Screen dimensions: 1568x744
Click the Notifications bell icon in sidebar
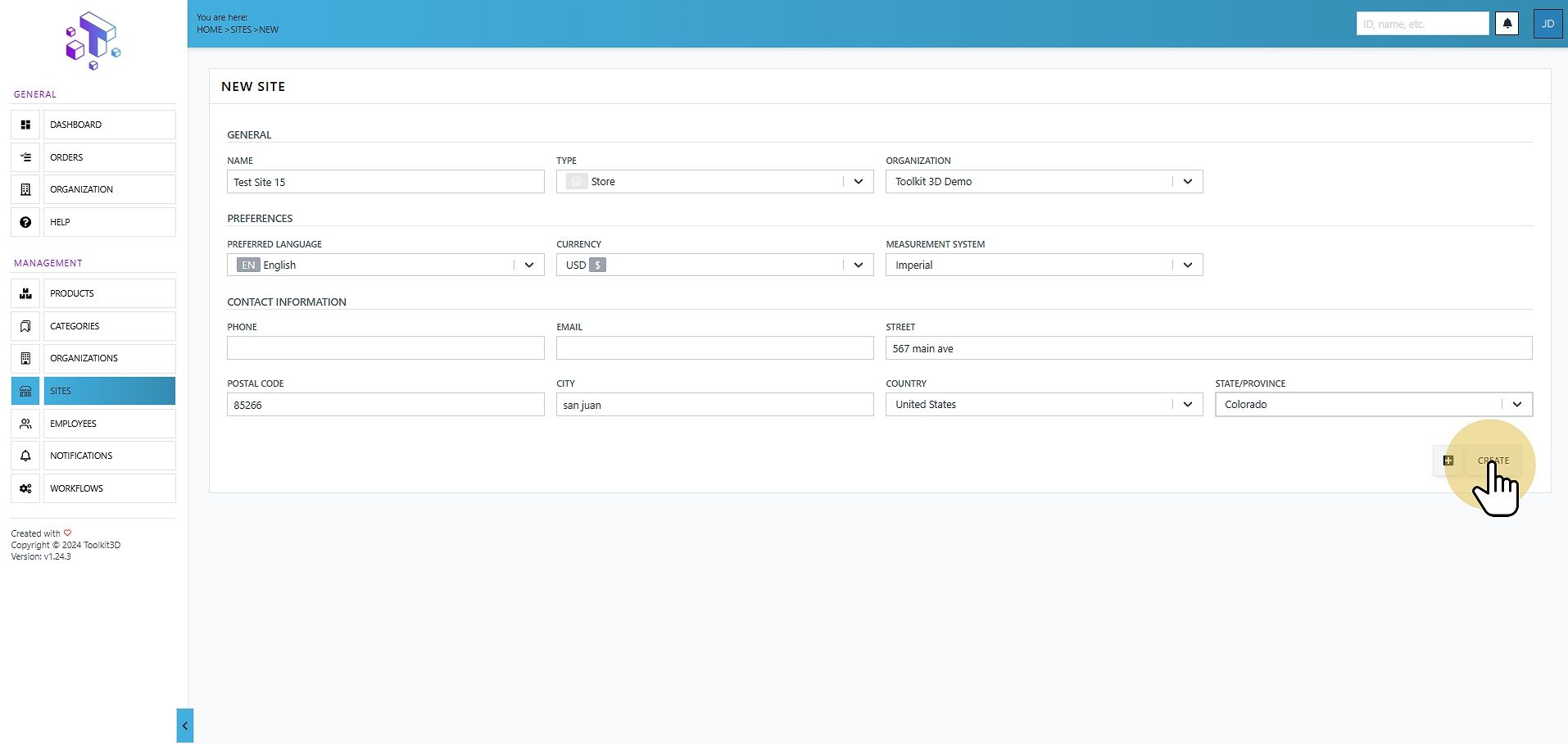coord(25,456)
